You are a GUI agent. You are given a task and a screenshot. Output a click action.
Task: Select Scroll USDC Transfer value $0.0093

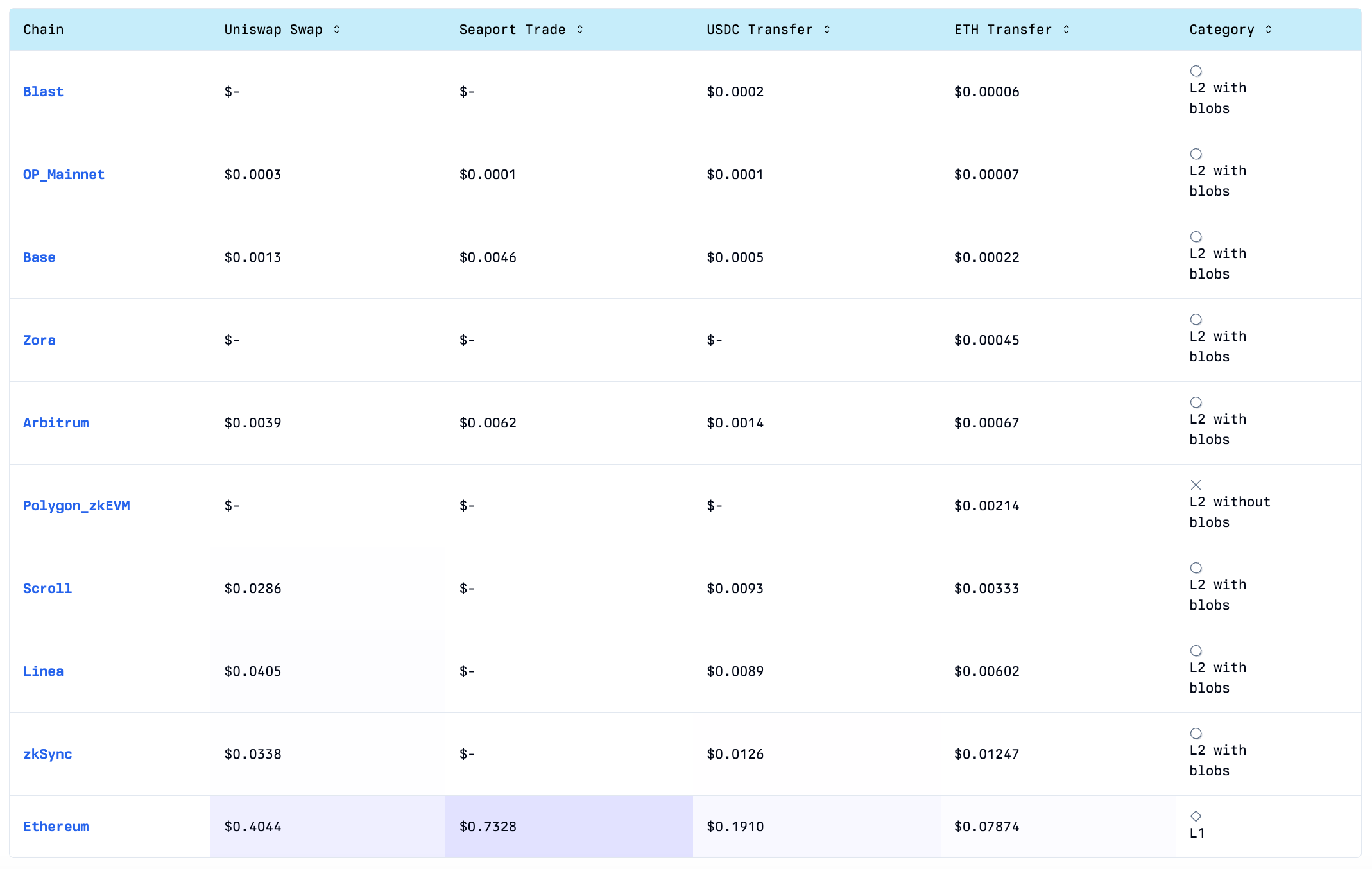(735, 589)
